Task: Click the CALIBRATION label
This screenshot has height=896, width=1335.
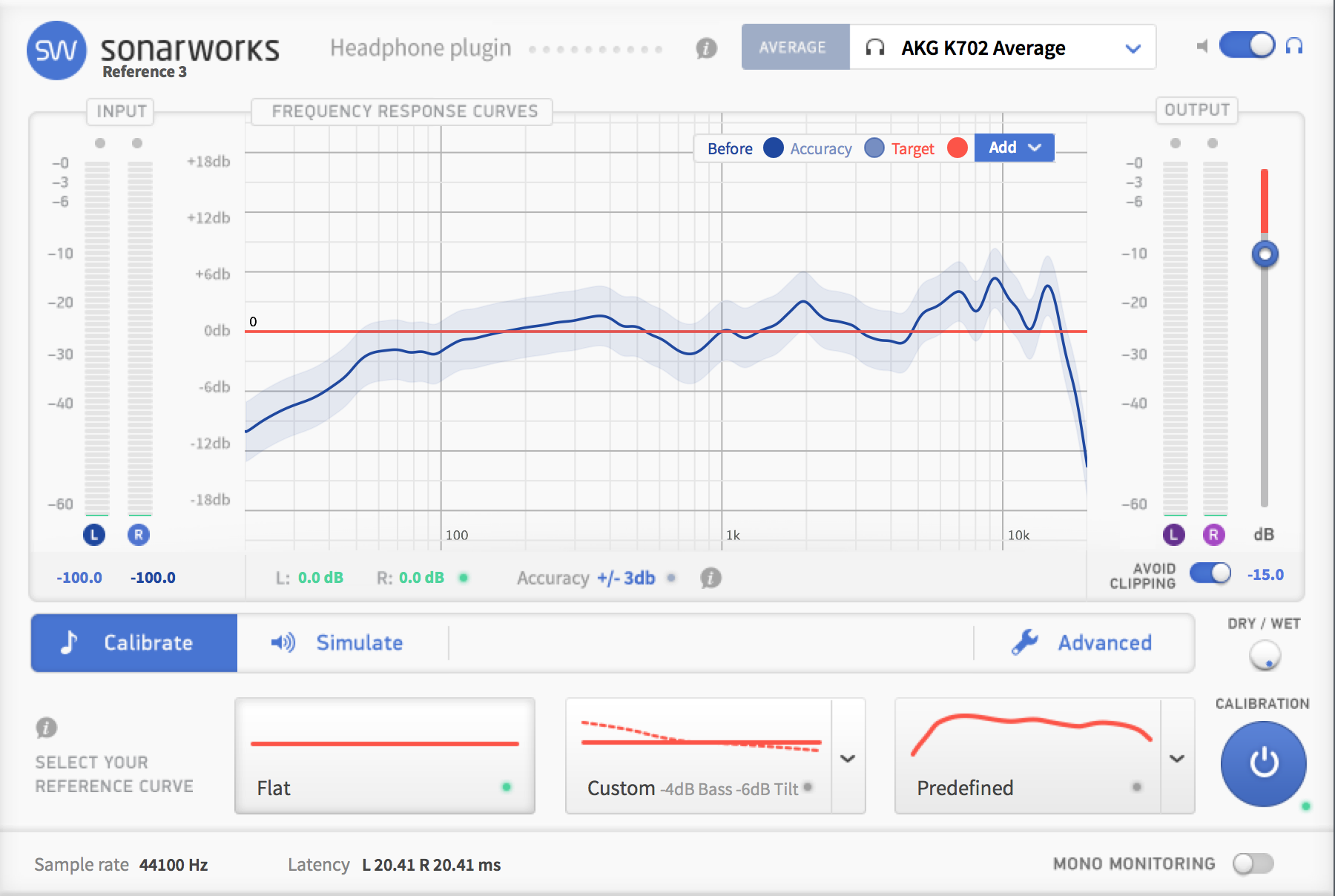Action: pos(1262,704)
